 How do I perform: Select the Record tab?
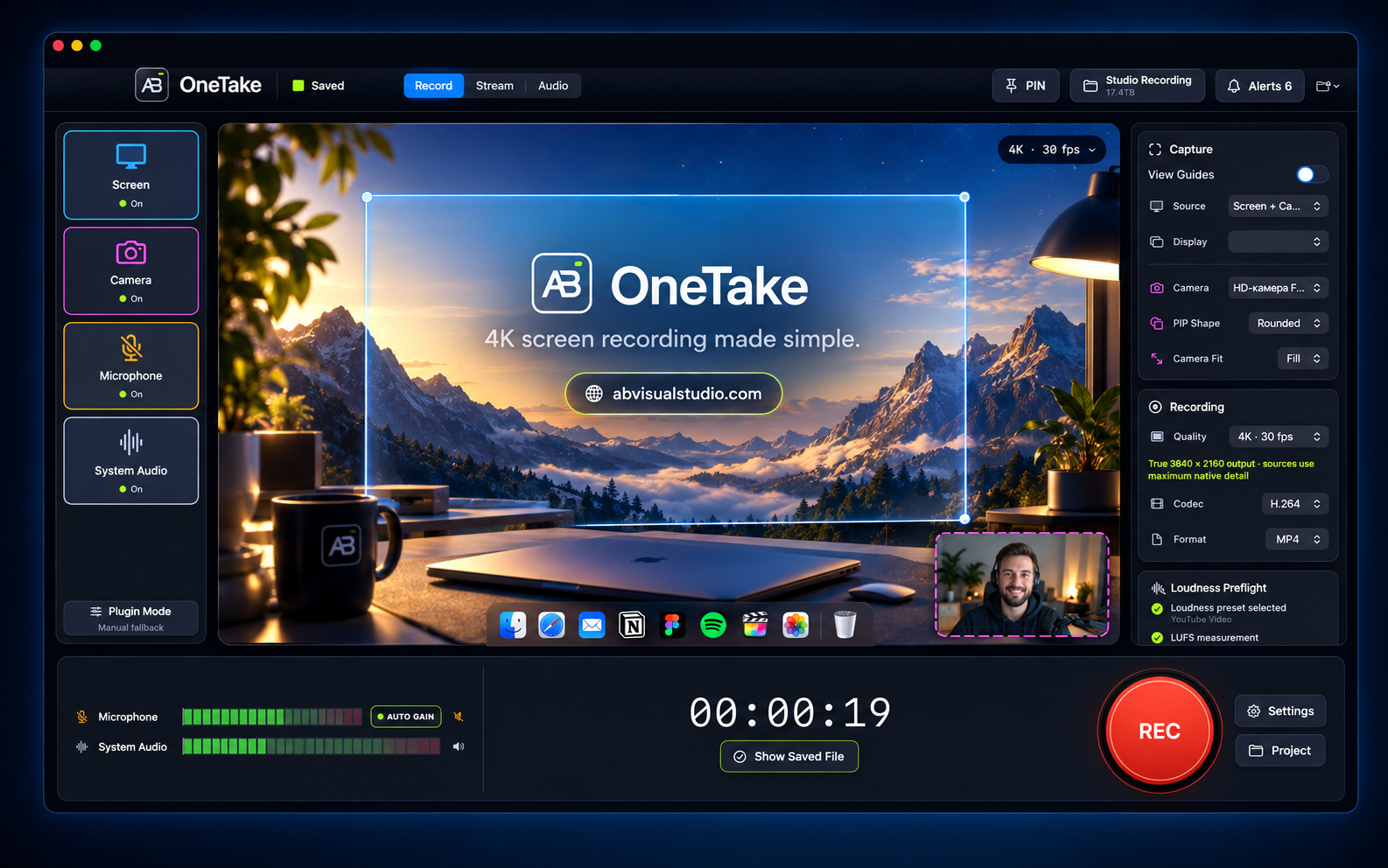(433, 86)
